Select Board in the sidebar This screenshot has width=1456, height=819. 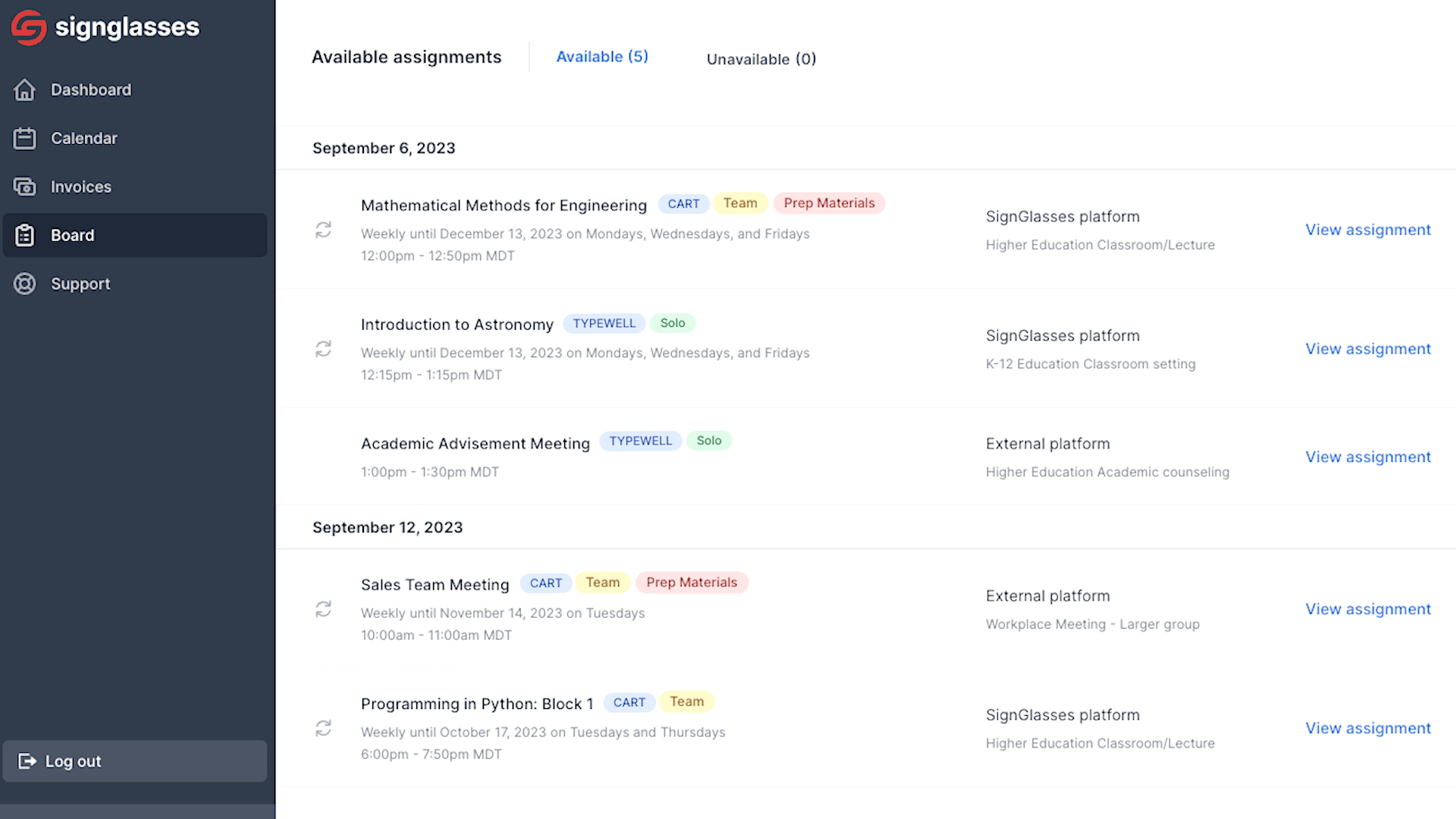[x=135, y=235]
